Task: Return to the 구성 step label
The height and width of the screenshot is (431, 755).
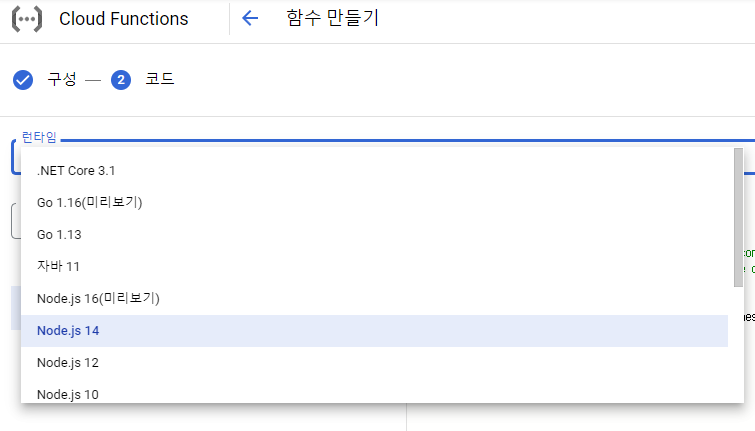Action: click(62, 80)
